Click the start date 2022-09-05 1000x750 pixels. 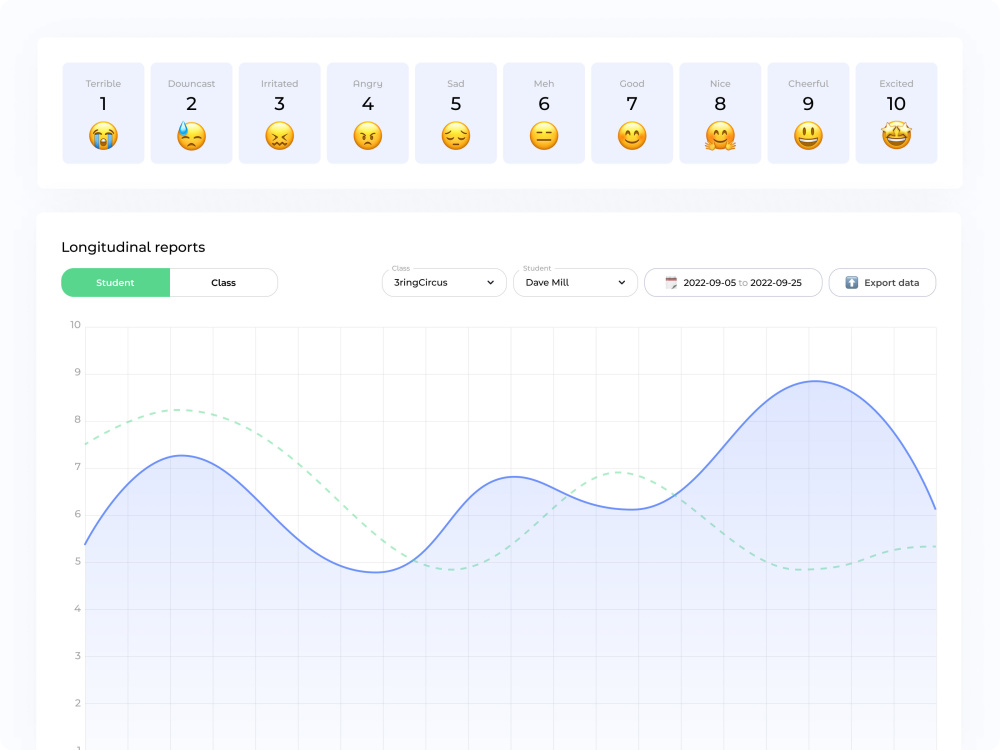pyautogui.click(x=709, y=283)
